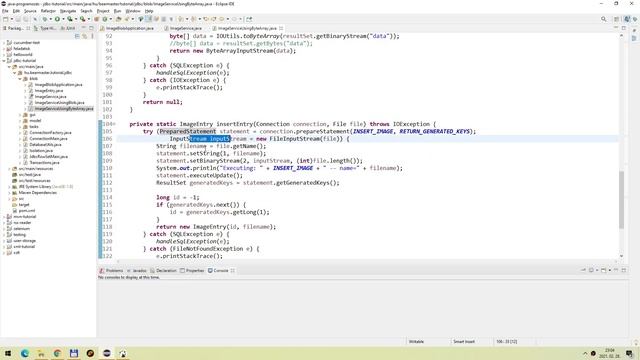Expand the Maven Dependencies node

click(x=9, y=193)
